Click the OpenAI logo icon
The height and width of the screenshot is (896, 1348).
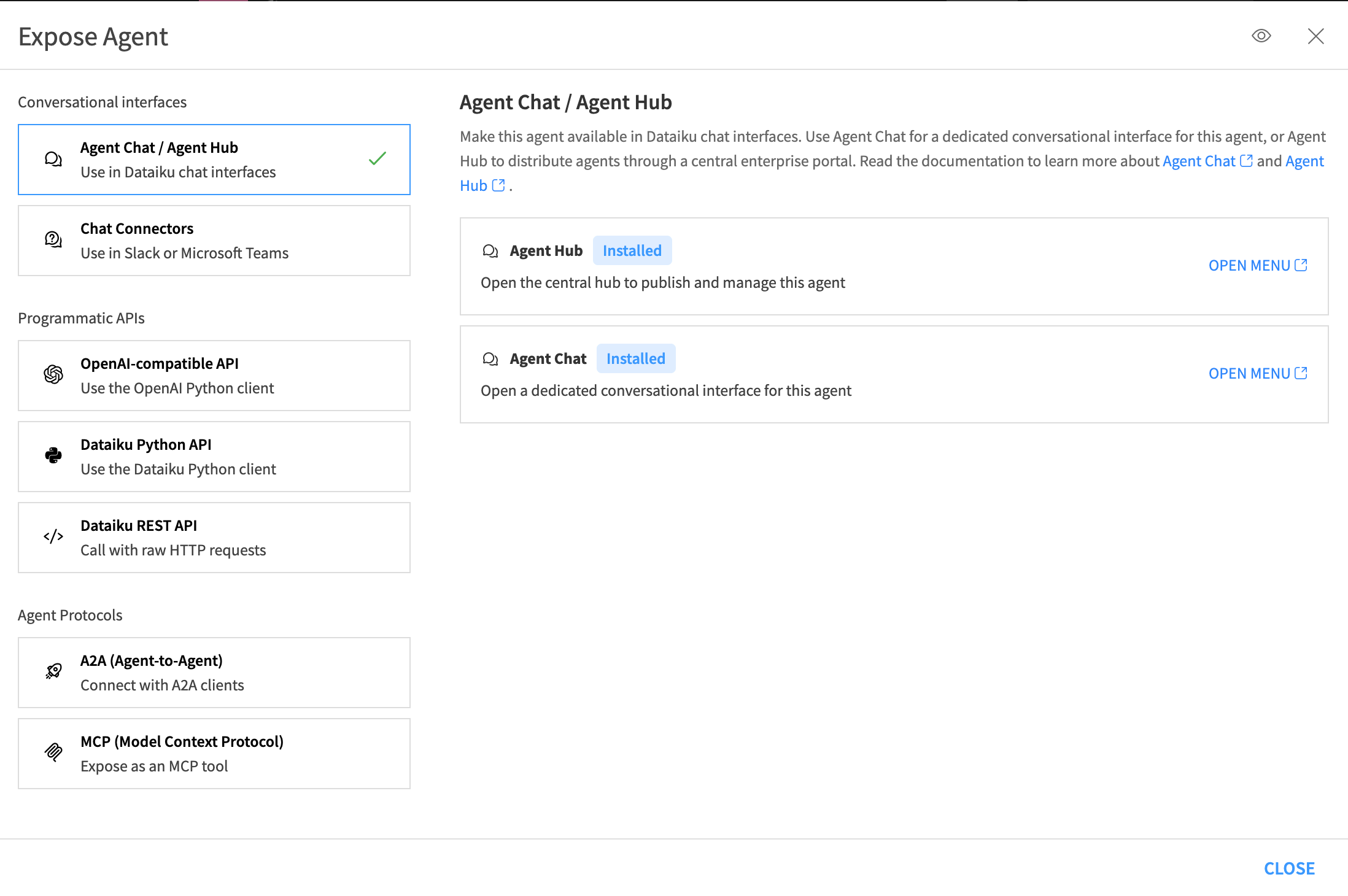(53, 374)
